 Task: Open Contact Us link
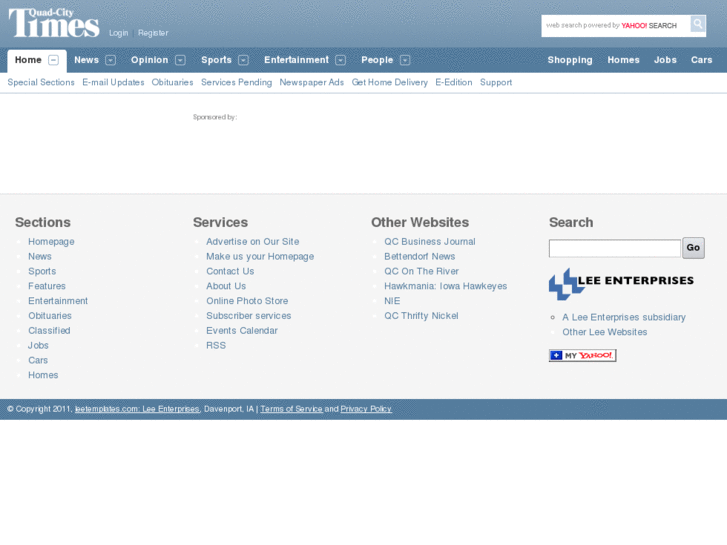(230, 271)
